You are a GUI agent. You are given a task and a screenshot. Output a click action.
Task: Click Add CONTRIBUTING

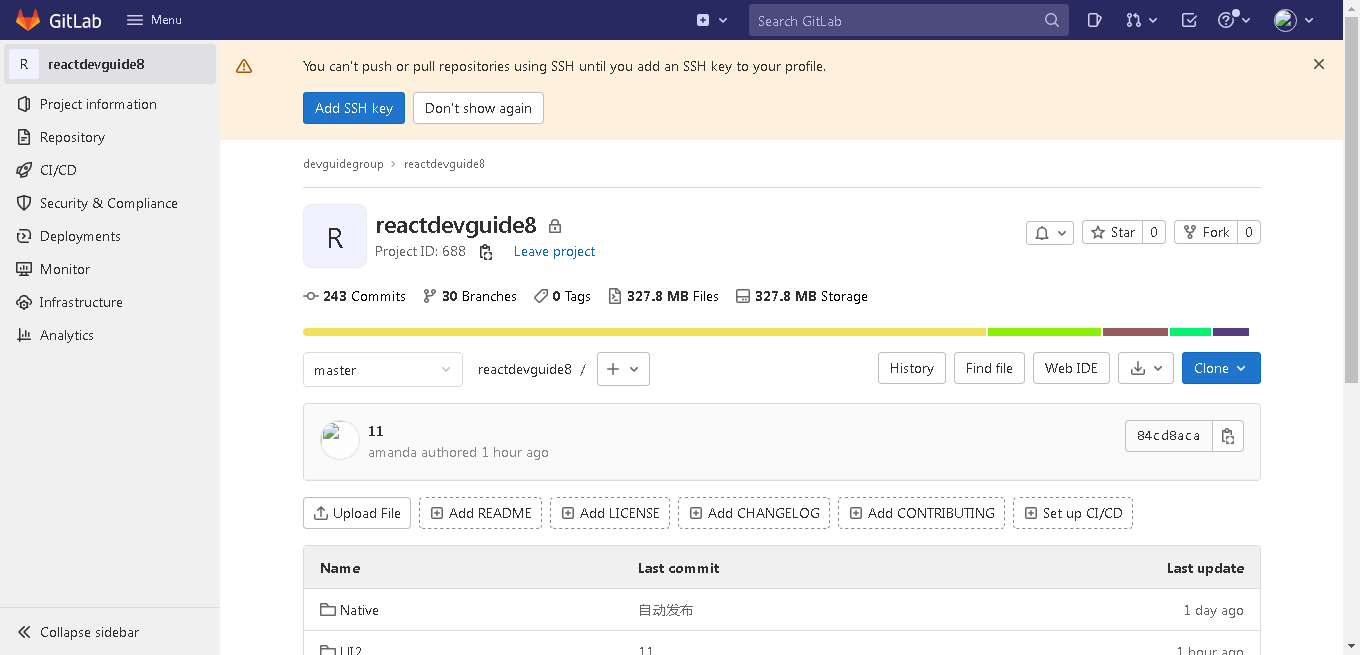pos(922,513)
